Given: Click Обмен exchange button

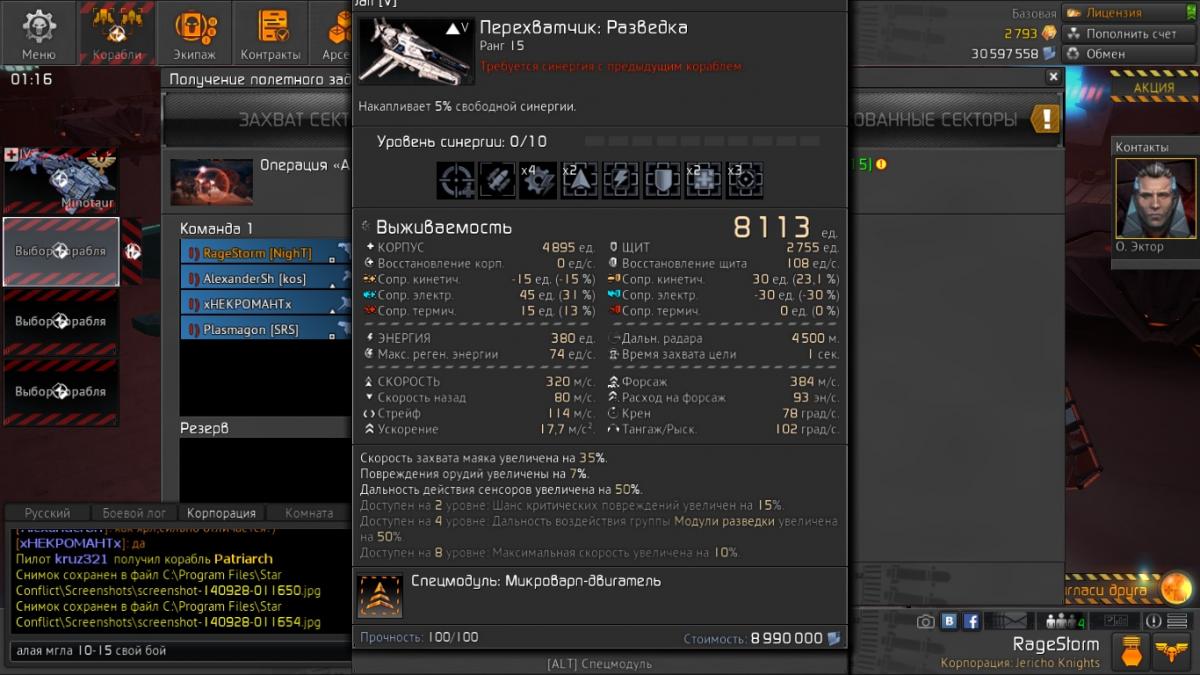Looking at the screenshot, I should 1128,54.
